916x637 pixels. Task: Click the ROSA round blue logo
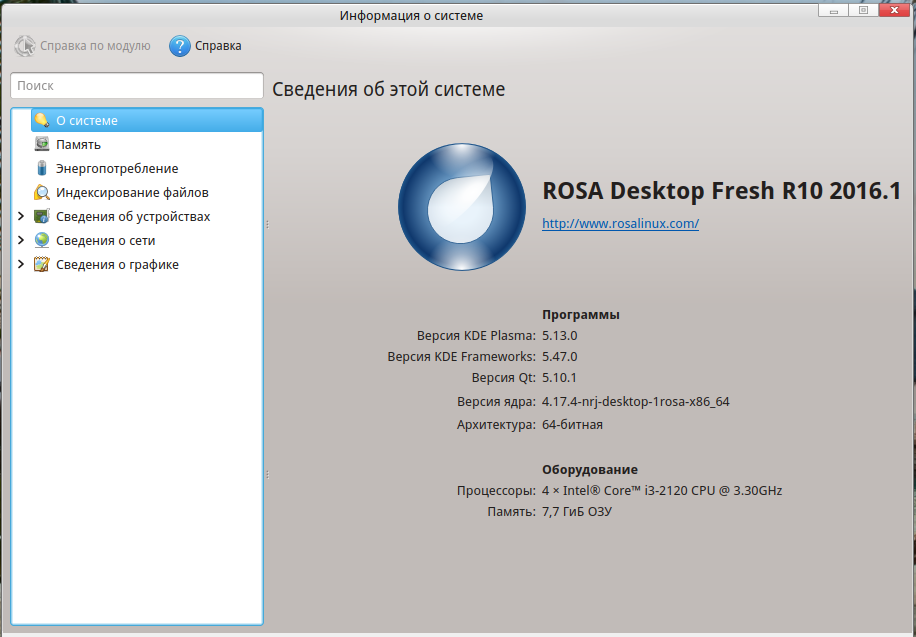pyautogui.click(x=461, y=207)
